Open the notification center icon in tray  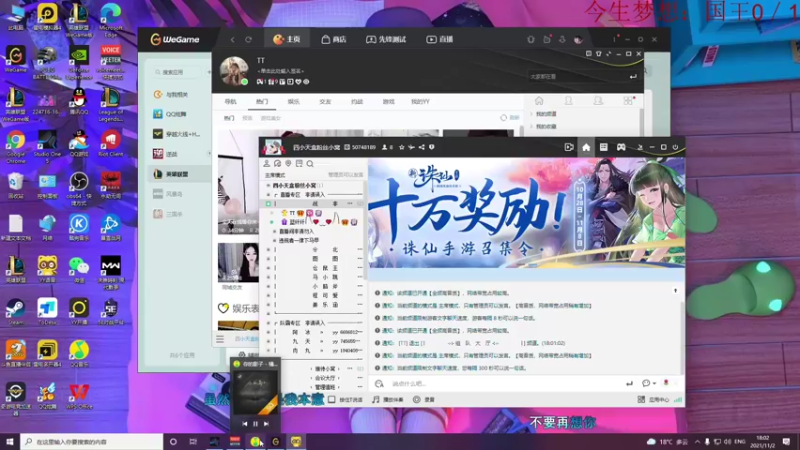[786, 441]
